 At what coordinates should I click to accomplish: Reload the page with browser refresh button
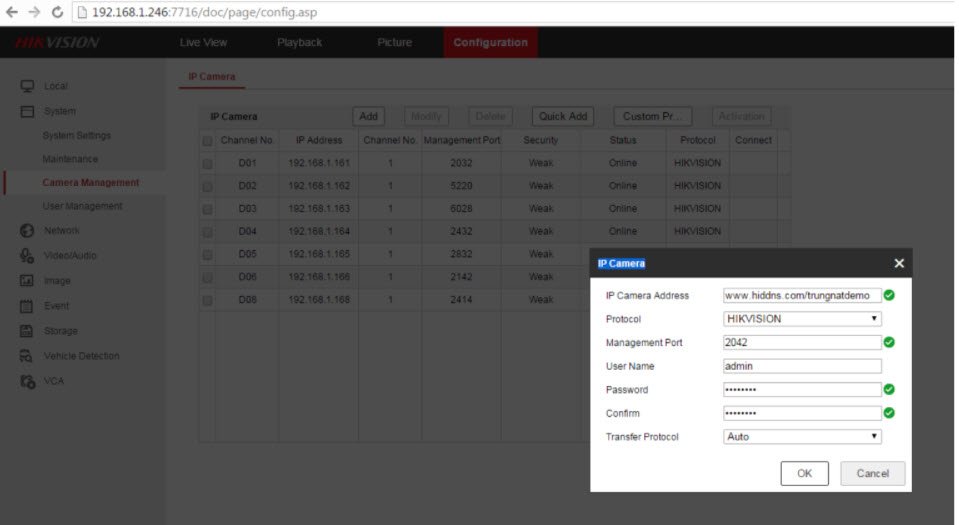point(59,12)
